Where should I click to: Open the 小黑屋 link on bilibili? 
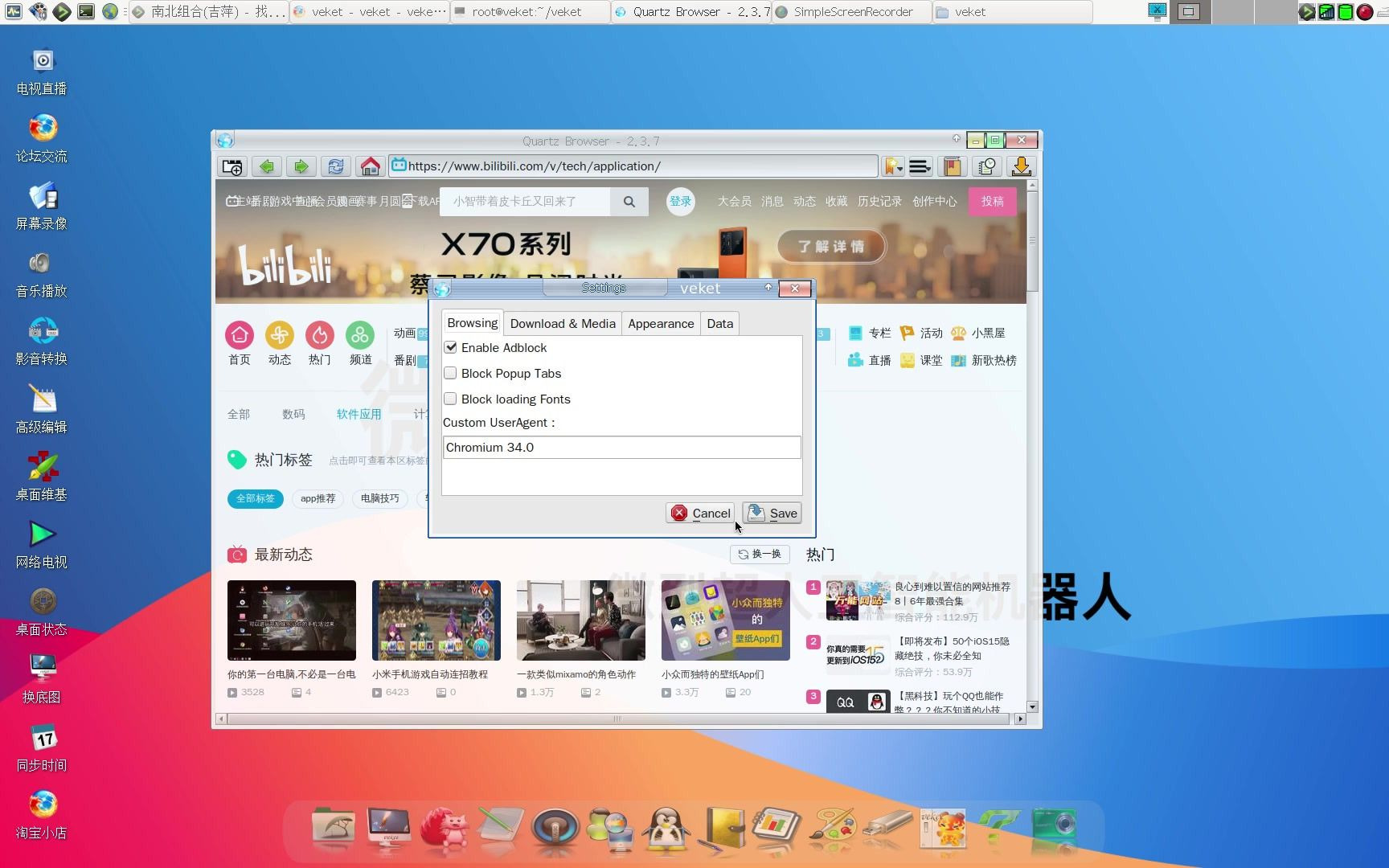(x=978, y=333)
